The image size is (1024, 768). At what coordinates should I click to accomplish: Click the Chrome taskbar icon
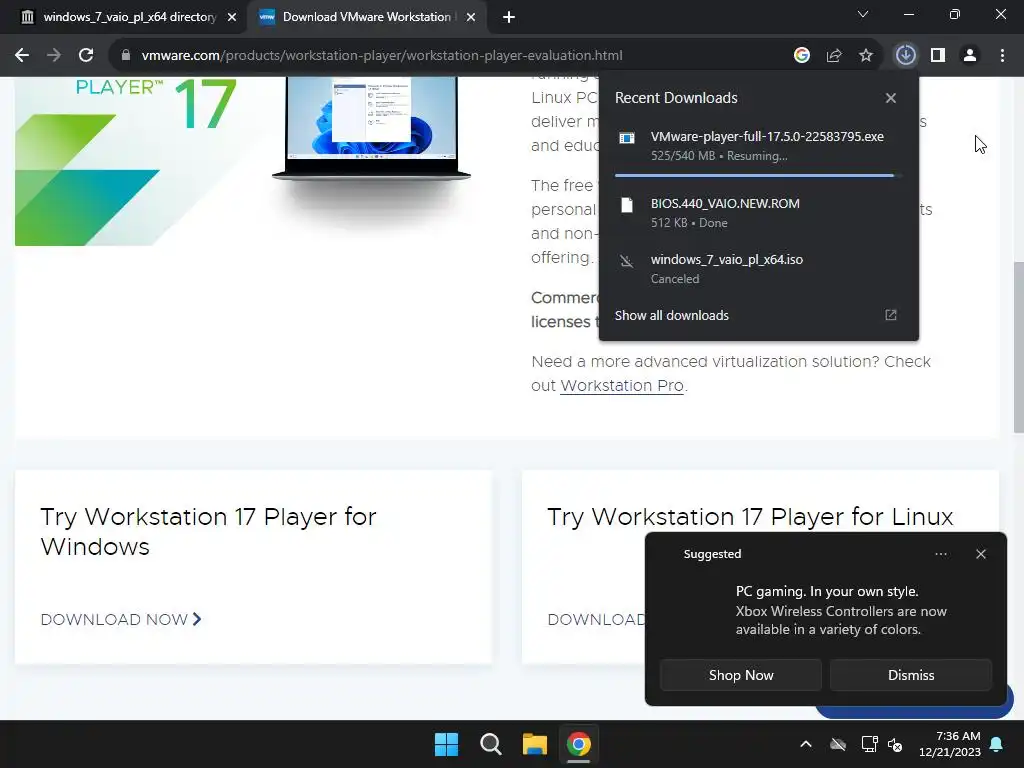point(579,744)
